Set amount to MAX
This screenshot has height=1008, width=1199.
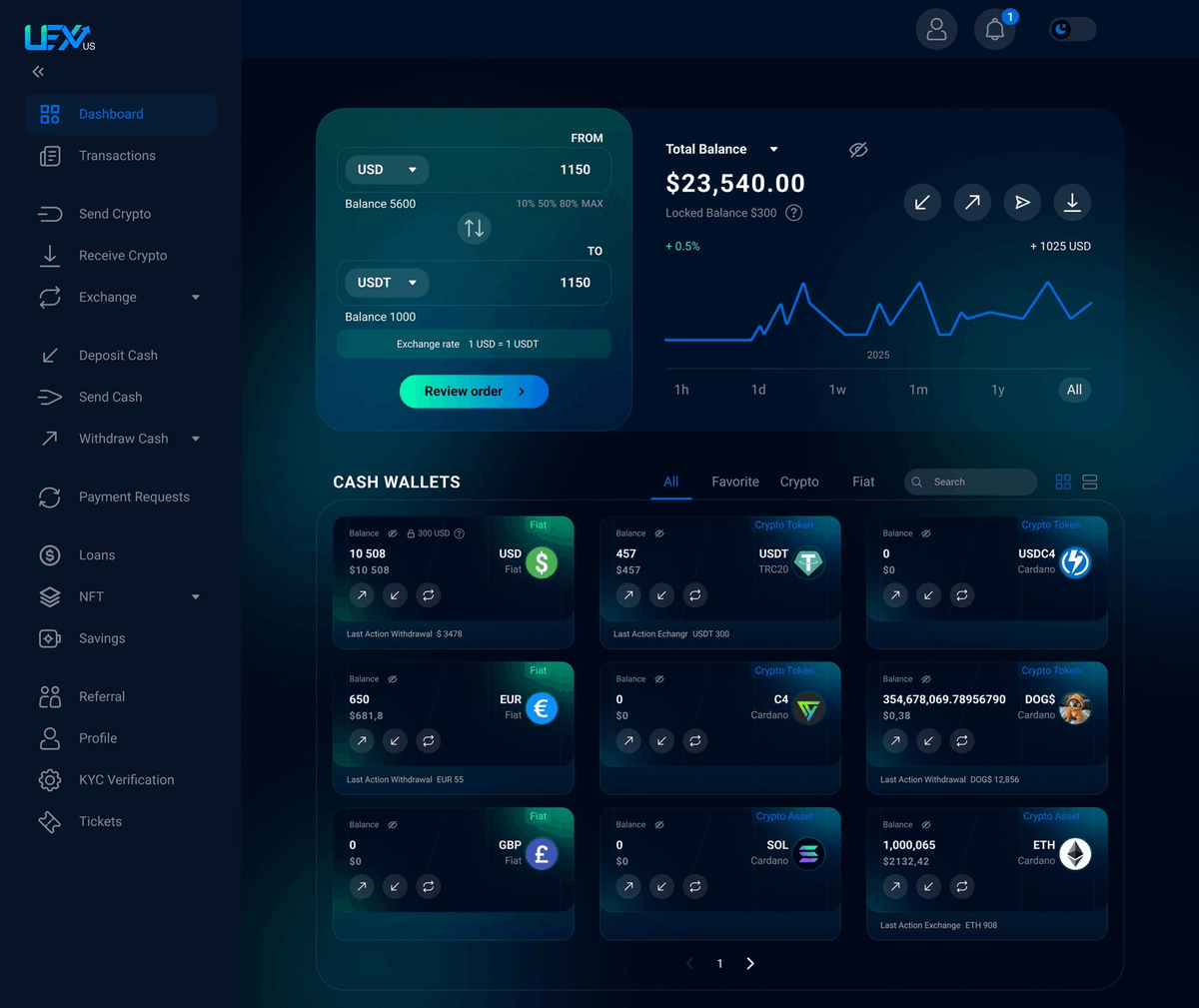[593, 204]
